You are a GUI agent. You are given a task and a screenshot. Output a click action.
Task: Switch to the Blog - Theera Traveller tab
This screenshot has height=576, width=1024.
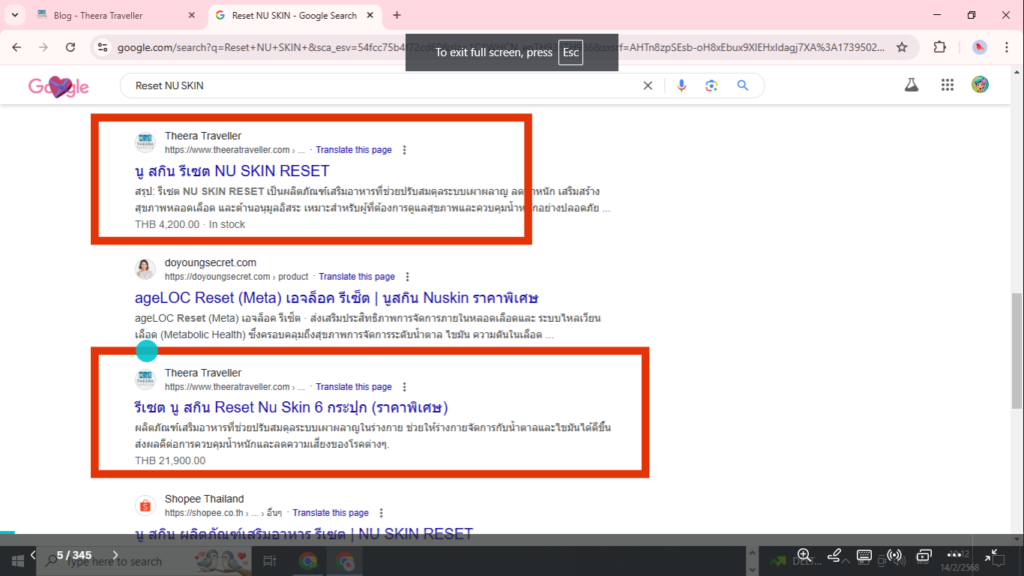coord(100,15)
